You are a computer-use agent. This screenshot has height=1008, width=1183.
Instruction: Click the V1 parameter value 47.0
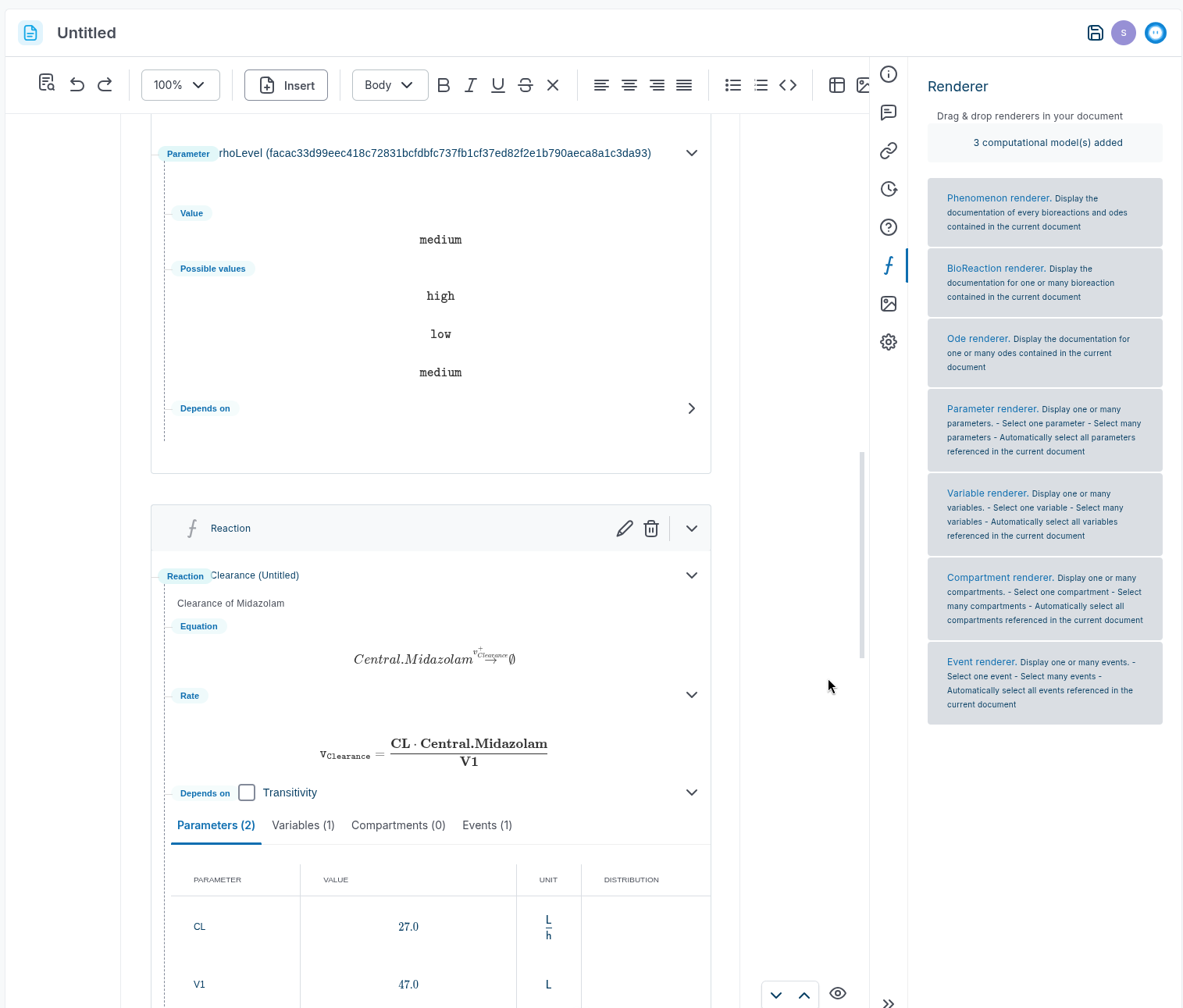(x=408, y=985)
